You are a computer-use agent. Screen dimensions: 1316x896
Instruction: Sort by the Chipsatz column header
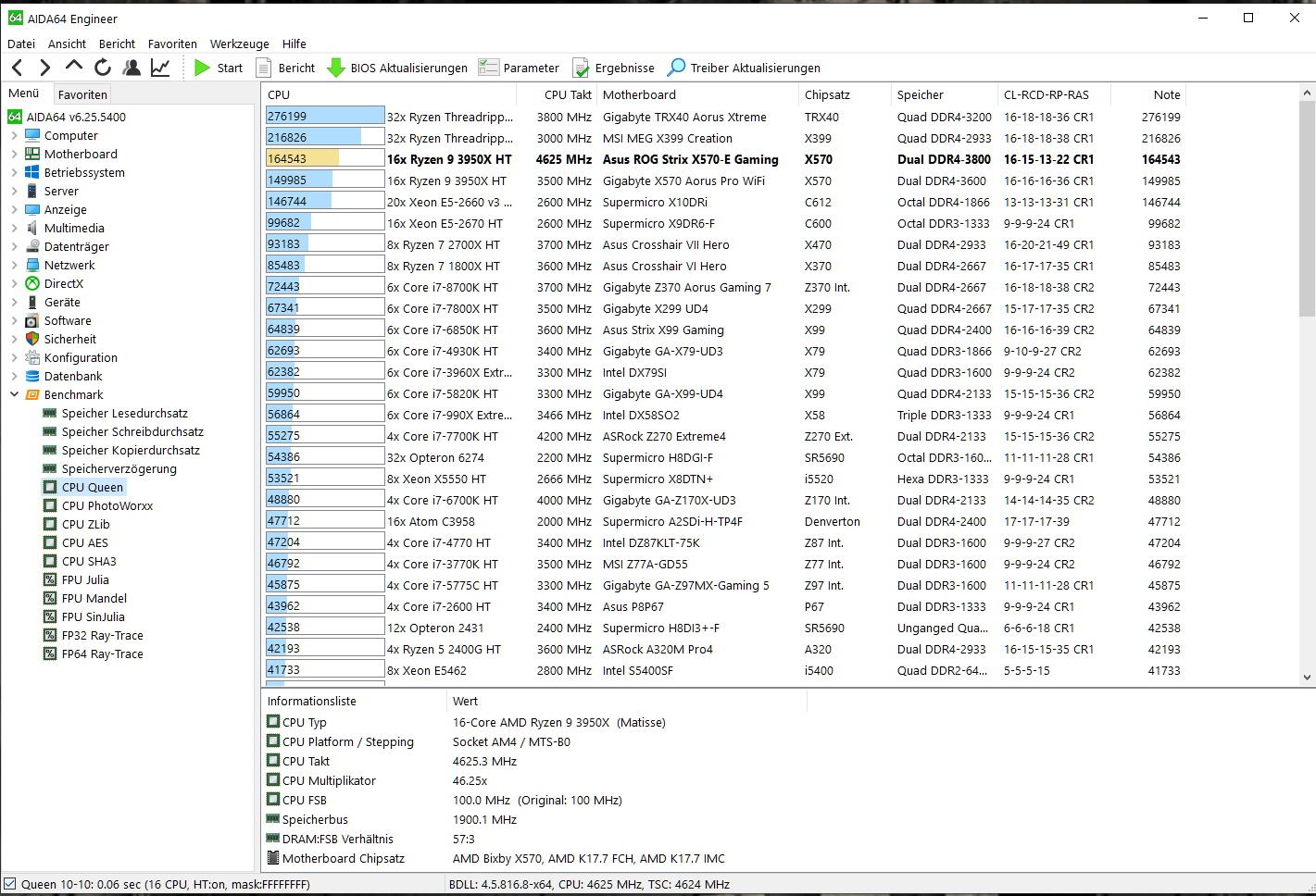coord(846,94)
